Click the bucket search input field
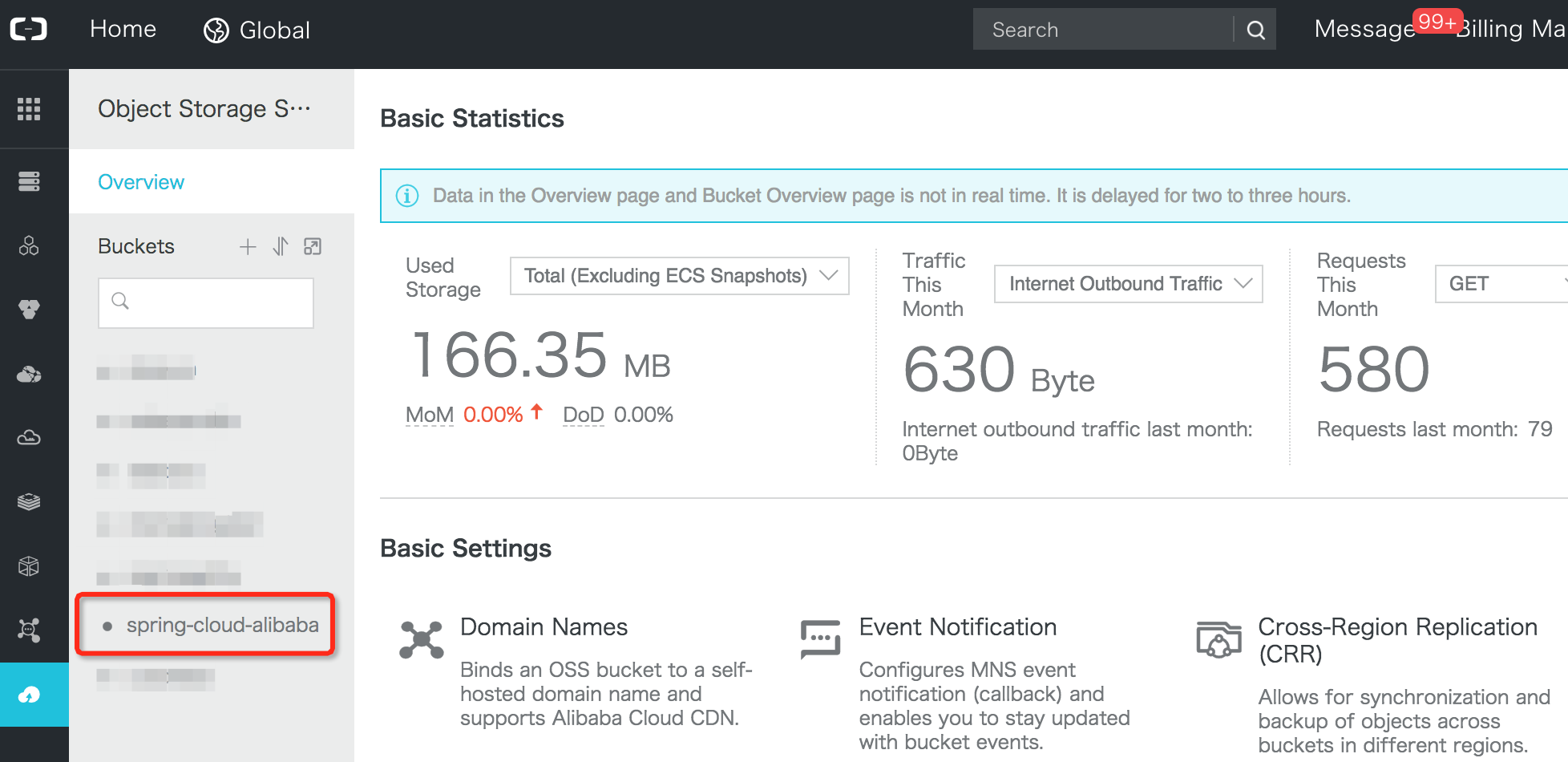1568x762 pixels. pos(206,302)
